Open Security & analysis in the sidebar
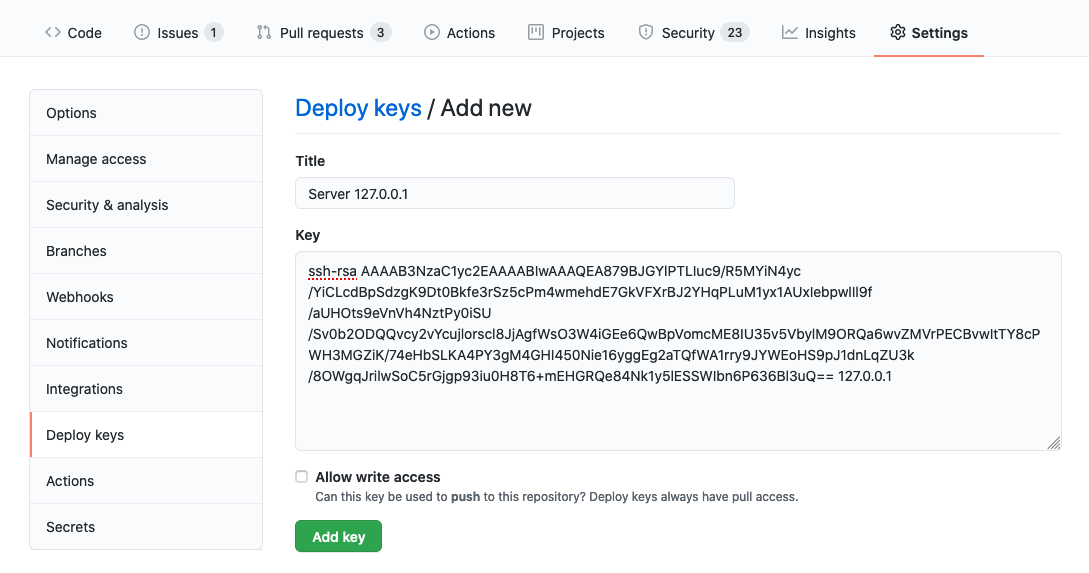The image size is (1089, 573). pos(107,205)
